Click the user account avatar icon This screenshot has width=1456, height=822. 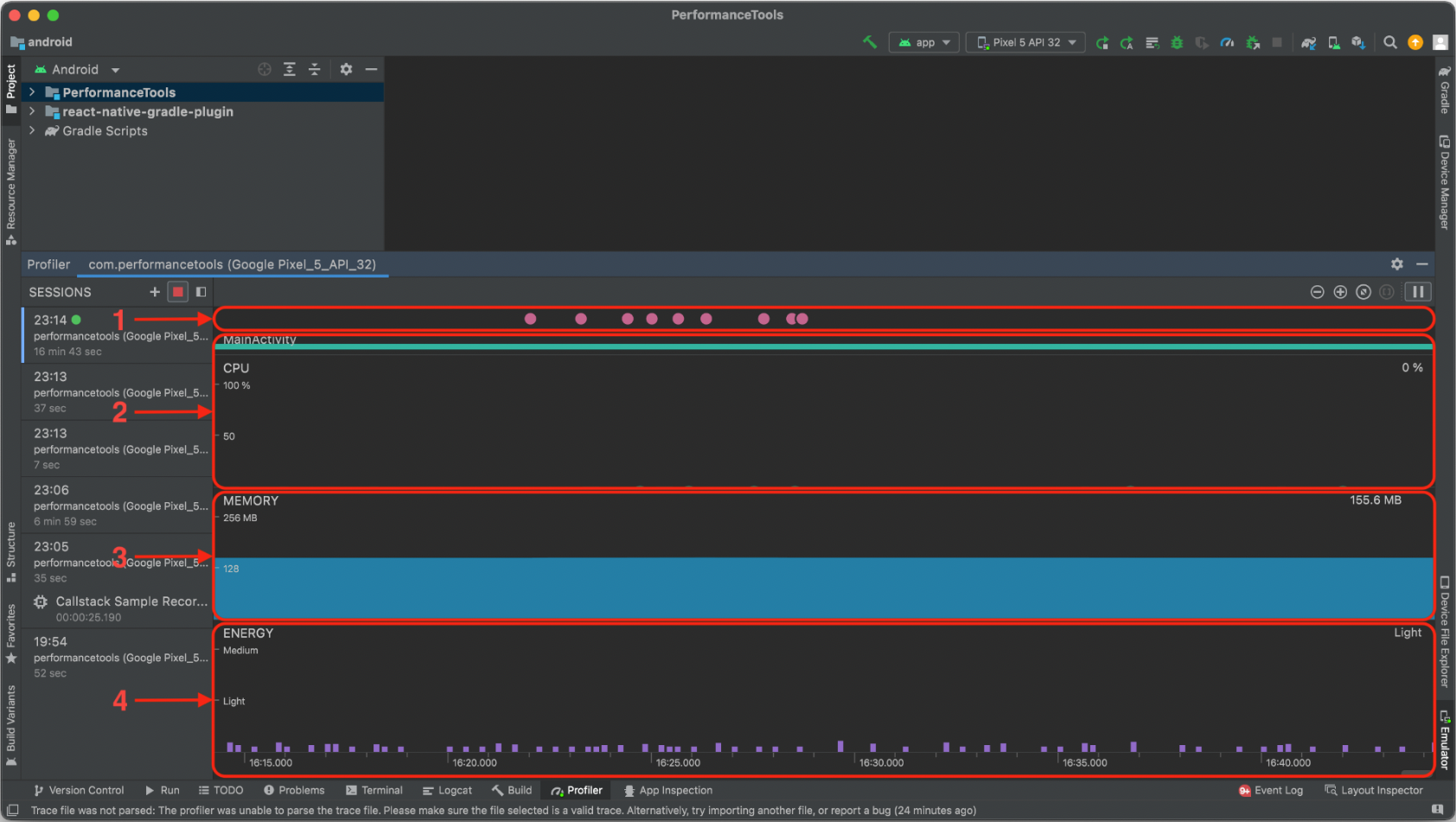coord(1440,42)
